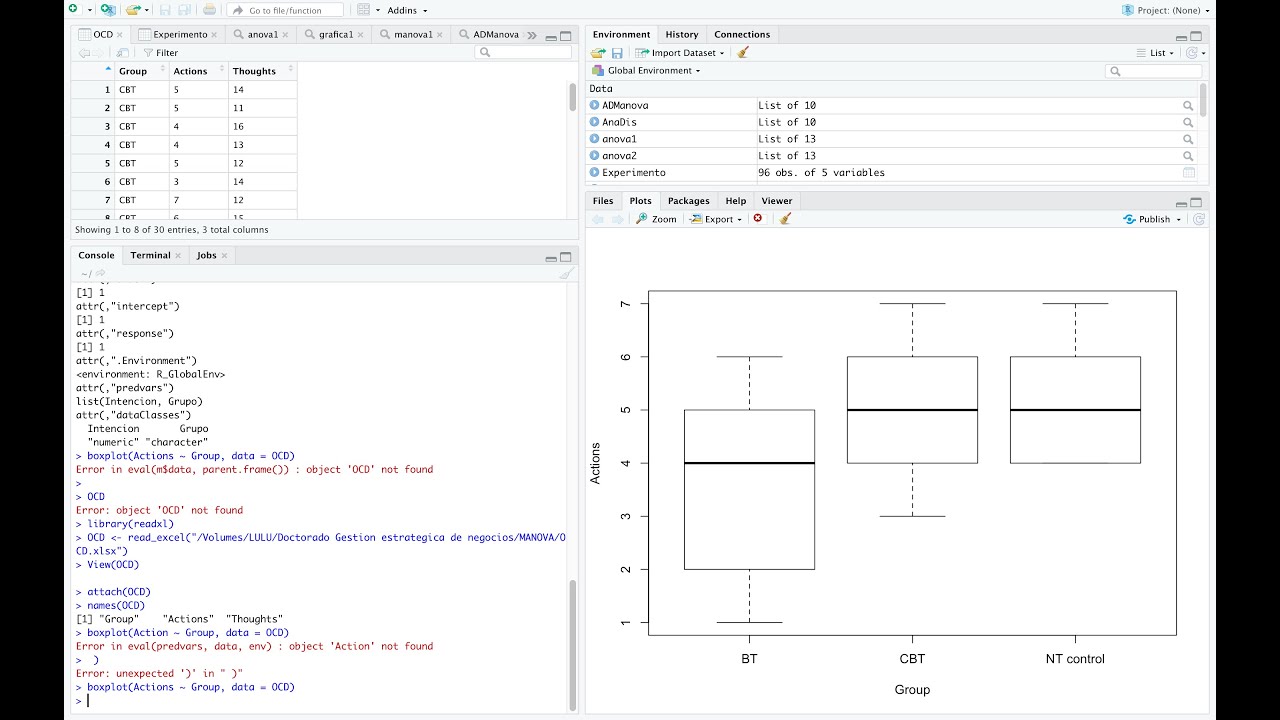
Task: Switch to the anova1 tab
Action: tap(263, 34)
